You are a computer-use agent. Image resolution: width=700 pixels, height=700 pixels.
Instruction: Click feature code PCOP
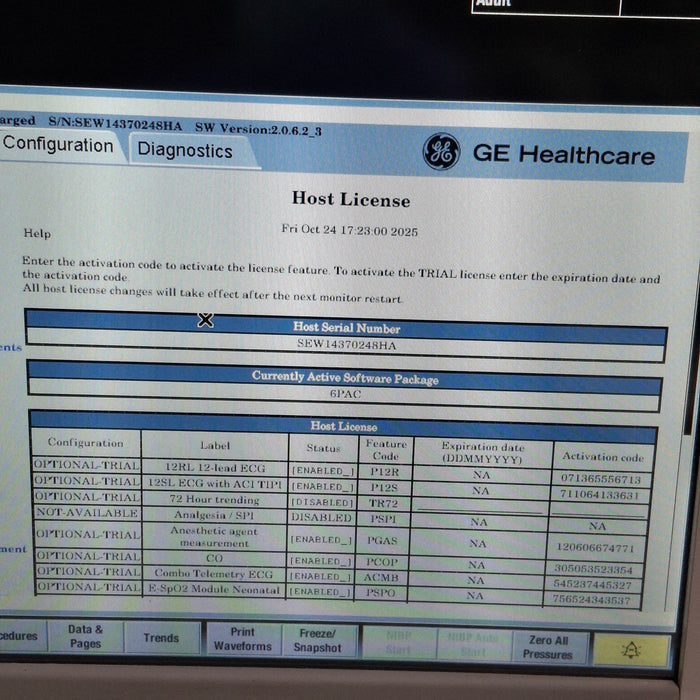tap(382, 562)
